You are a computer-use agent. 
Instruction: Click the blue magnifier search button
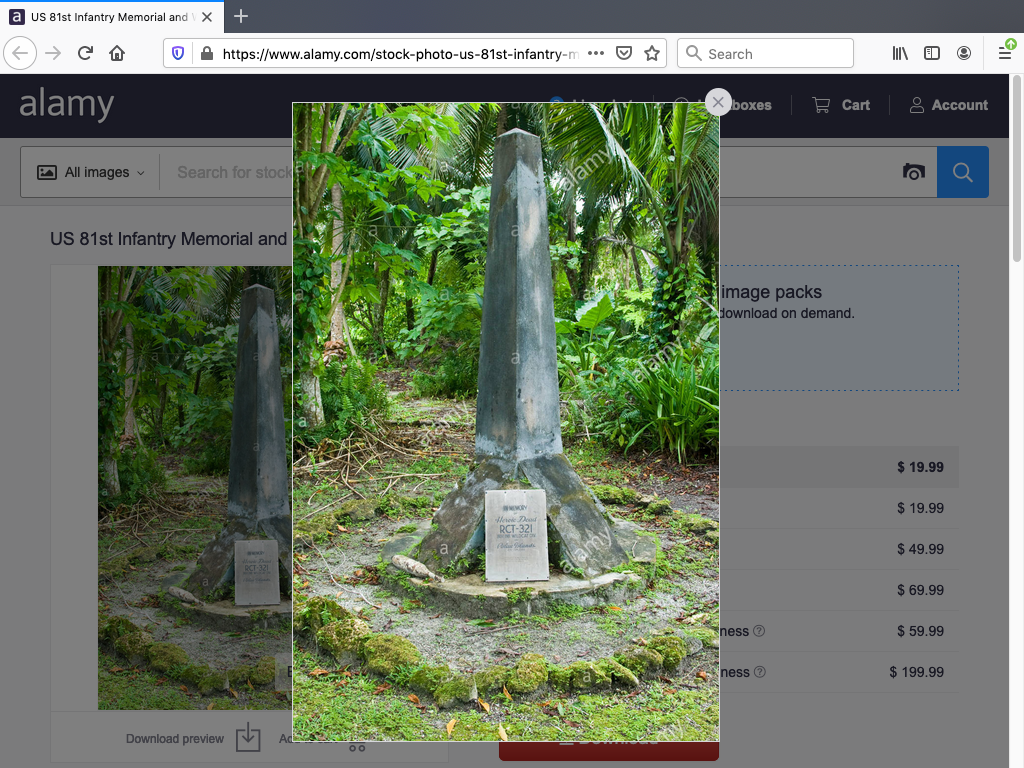pos(962,172)
